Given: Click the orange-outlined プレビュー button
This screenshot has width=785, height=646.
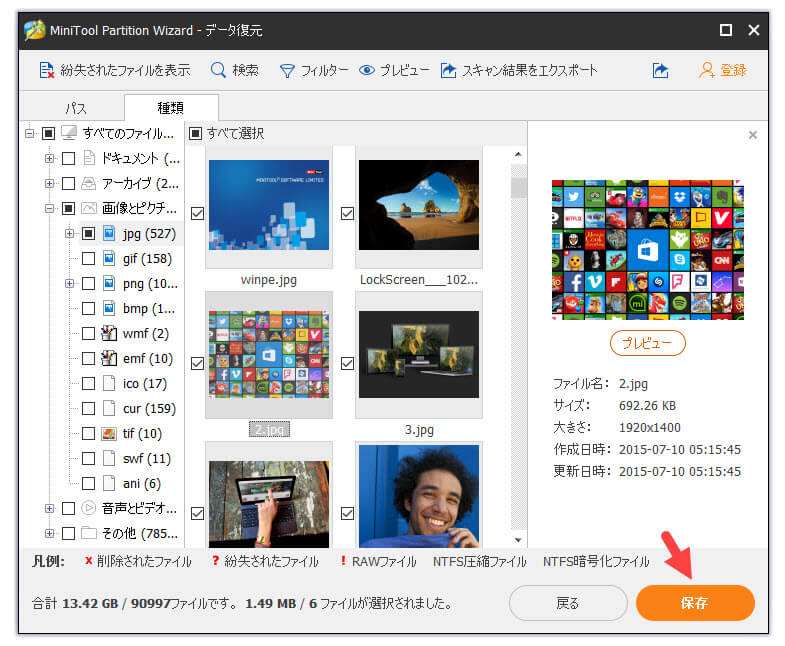Looking at the screenshot, I should point(647,343).
